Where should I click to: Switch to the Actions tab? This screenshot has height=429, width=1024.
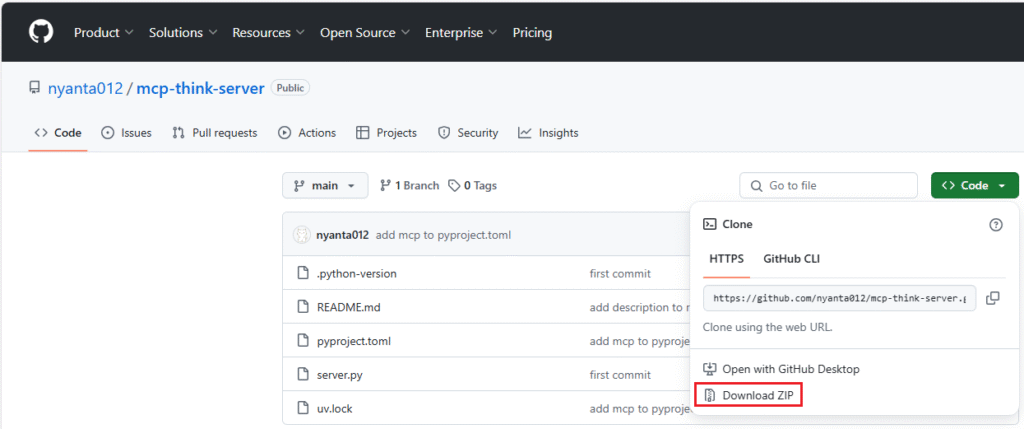click(x=307, y=133)
